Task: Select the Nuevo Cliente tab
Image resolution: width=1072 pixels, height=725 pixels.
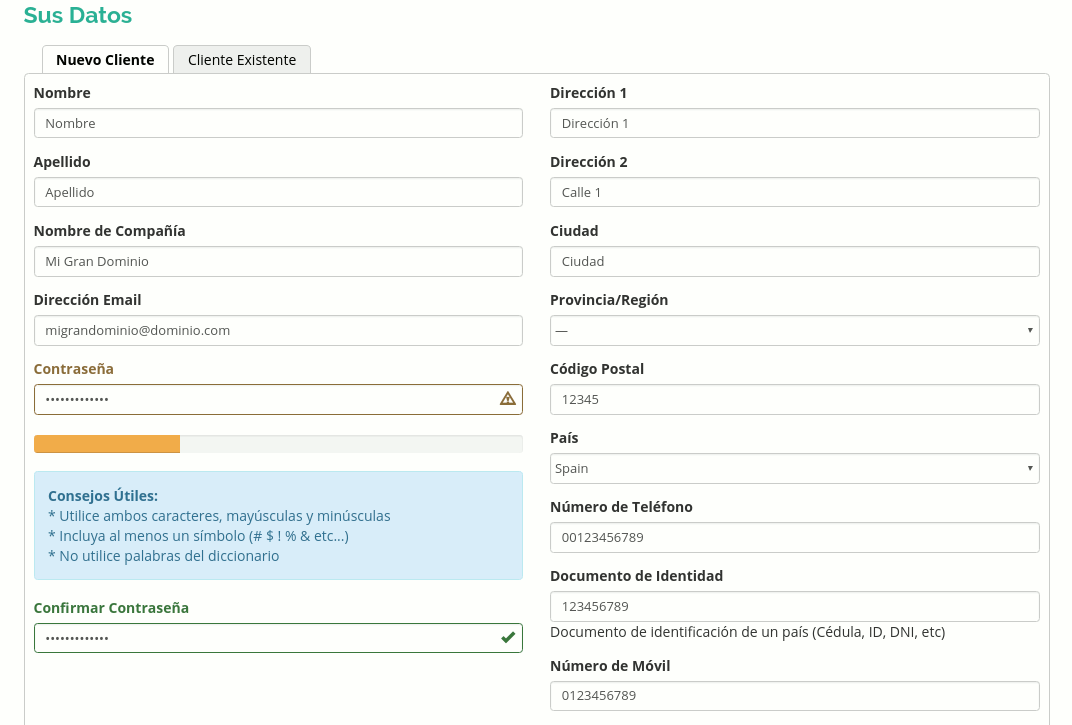Action: click(x=105, y=60)
